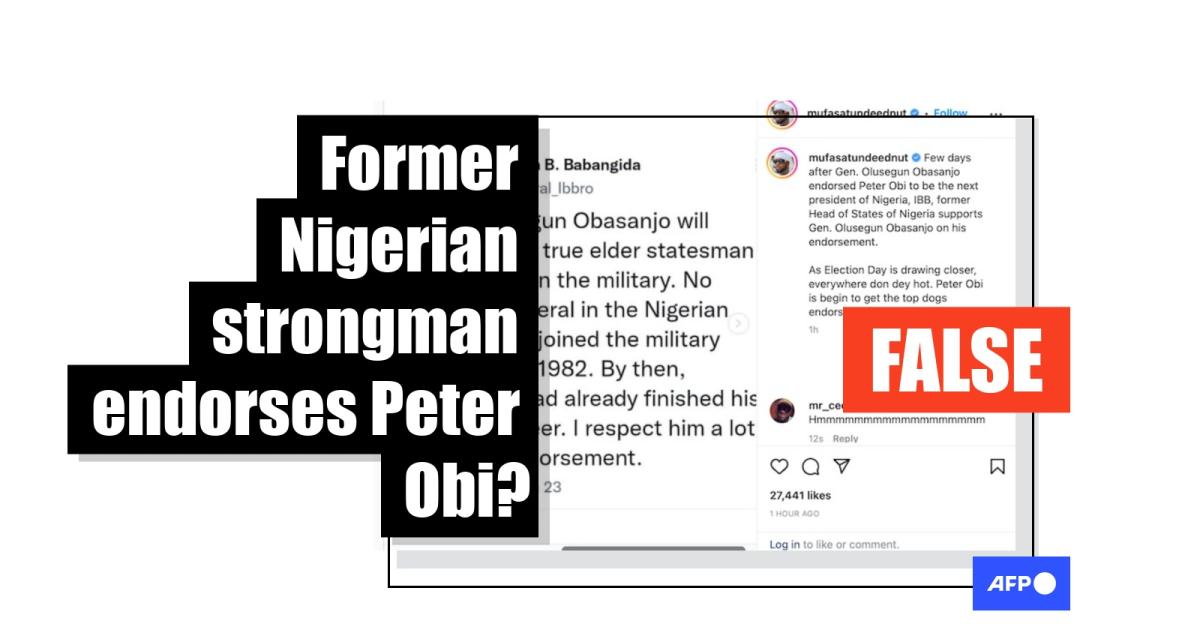1200x630 pixels.
Task: Save post with bookmark icon
Action: (x=997, y=467)
